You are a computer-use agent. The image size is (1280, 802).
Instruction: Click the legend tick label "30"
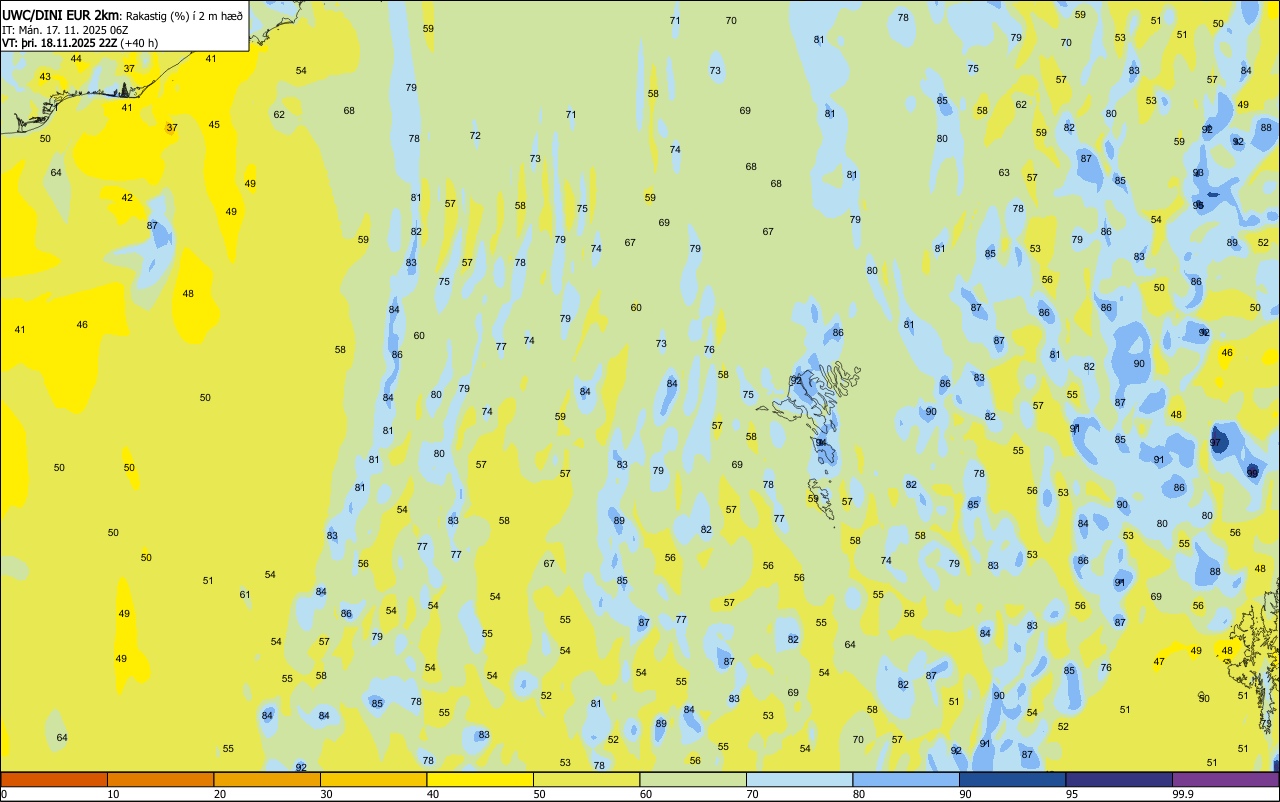(x=326, y=794)
